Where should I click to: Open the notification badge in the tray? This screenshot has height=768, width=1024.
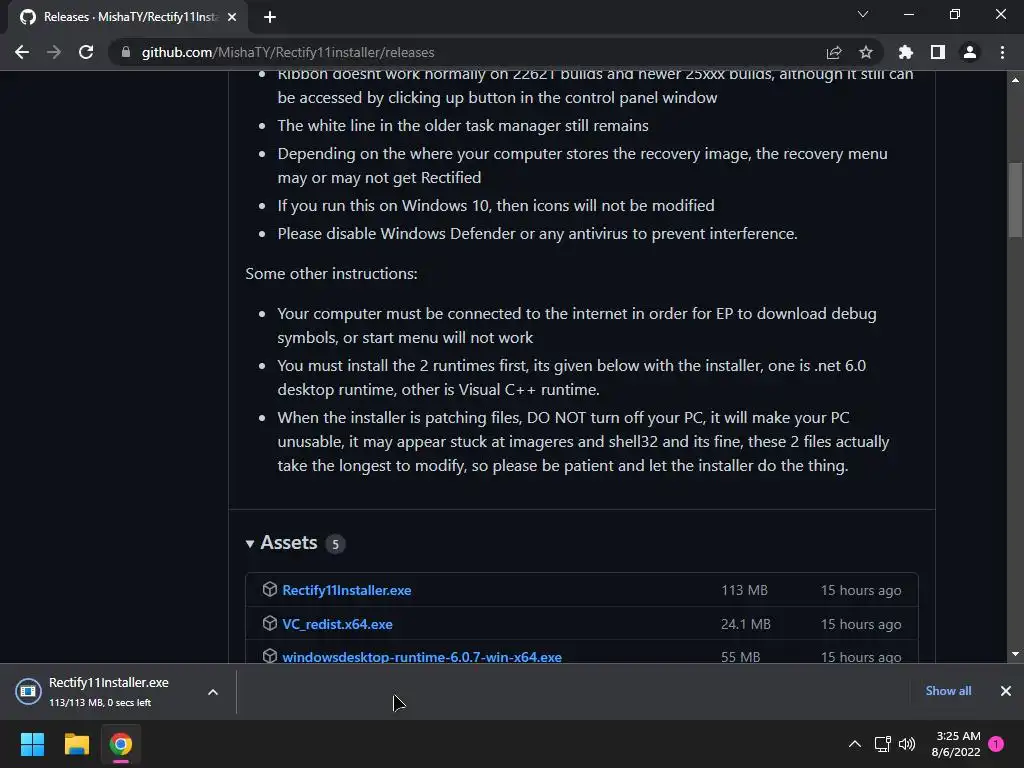(996, 744)
